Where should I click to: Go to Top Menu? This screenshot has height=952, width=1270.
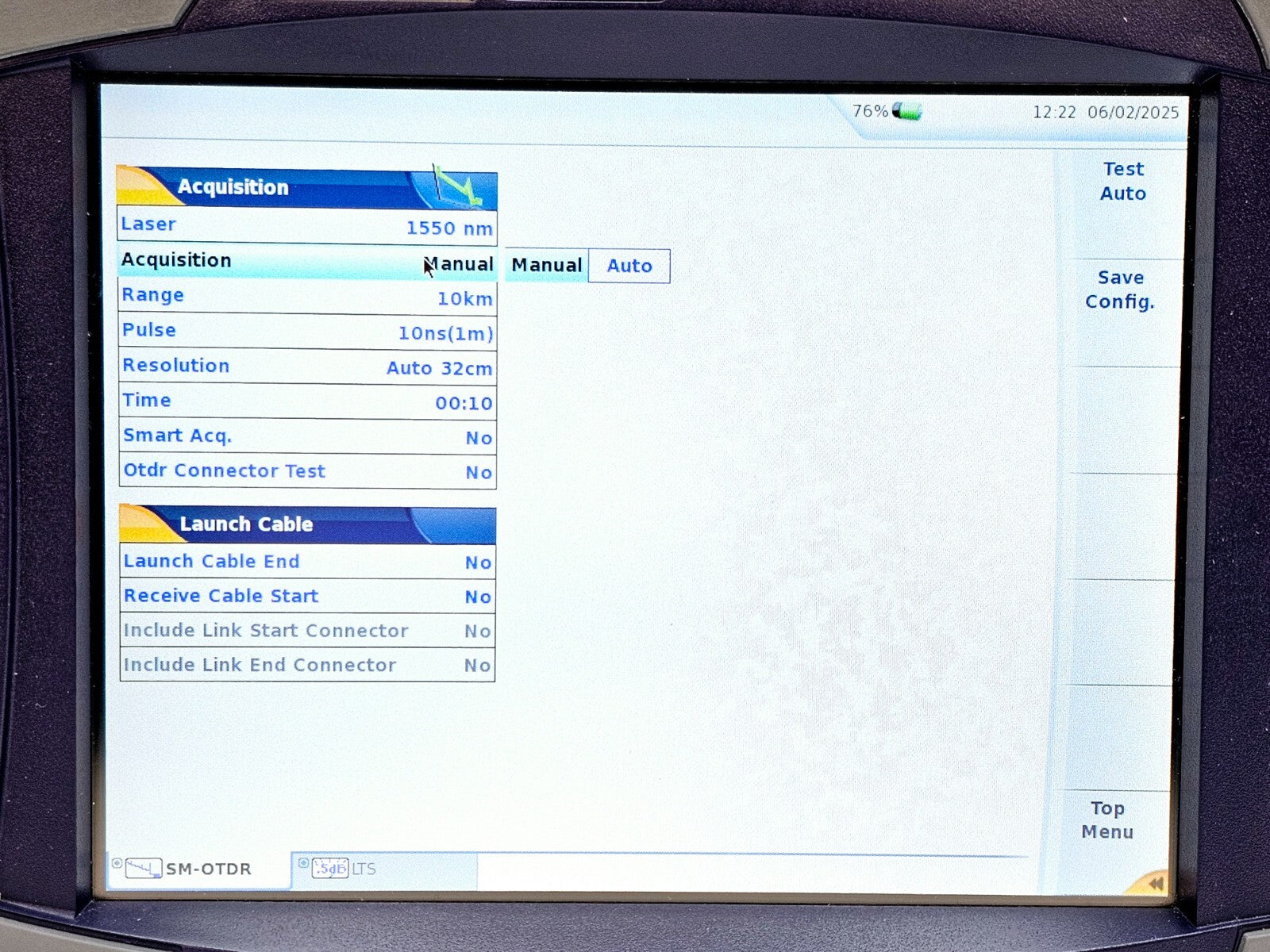click(1106, 820)
